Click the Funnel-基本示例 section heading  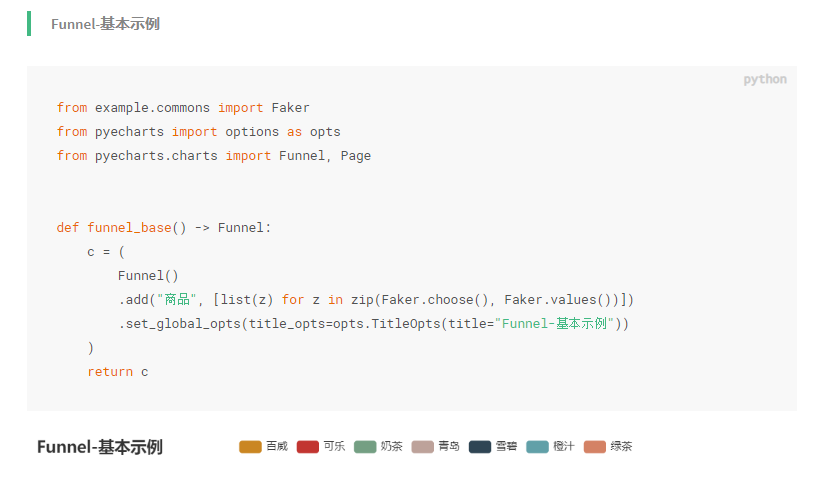(105, 24)
